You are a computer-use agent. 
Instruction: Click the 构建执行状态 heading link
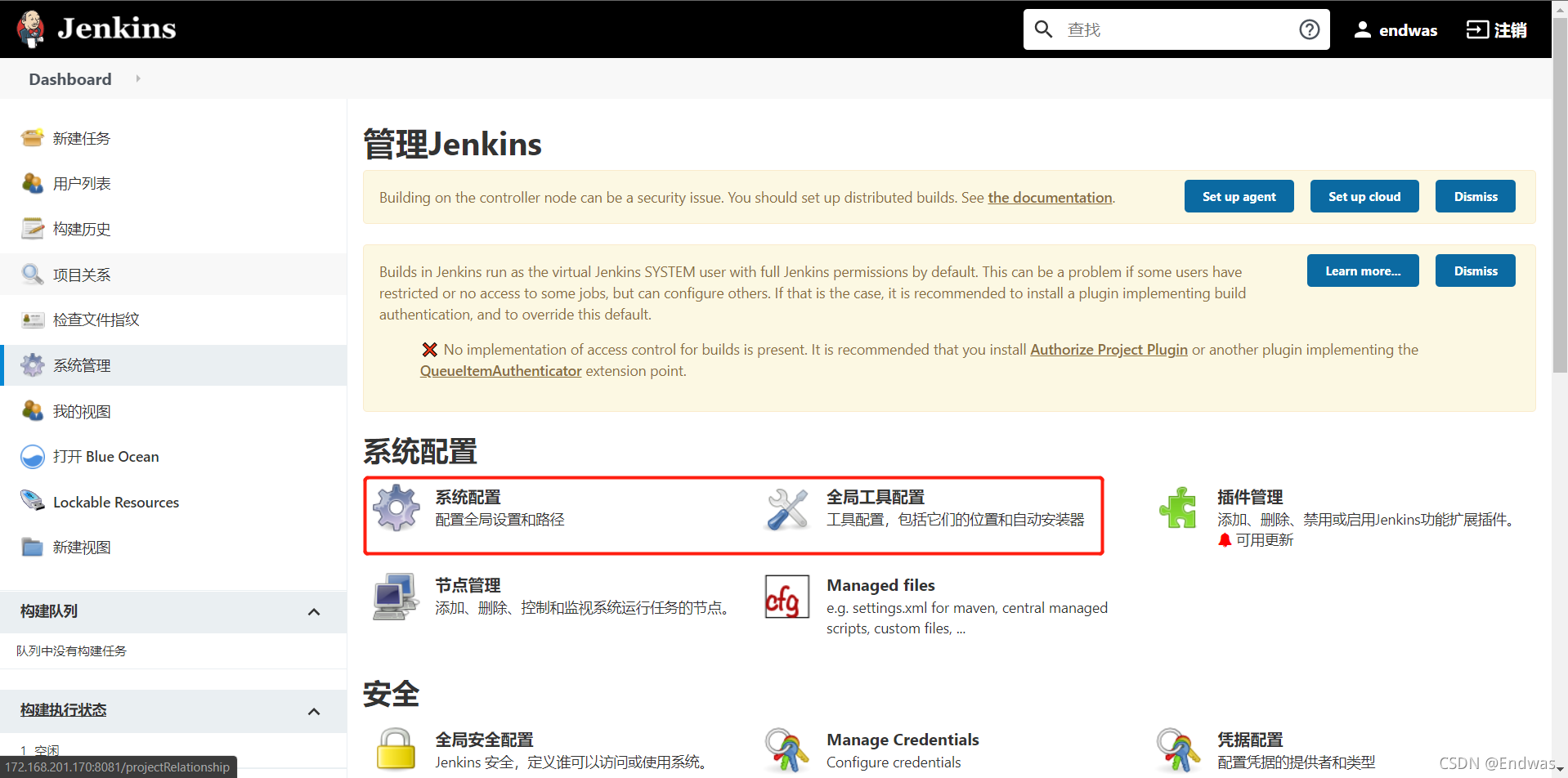pyautogui.click(x=64, y=710)
